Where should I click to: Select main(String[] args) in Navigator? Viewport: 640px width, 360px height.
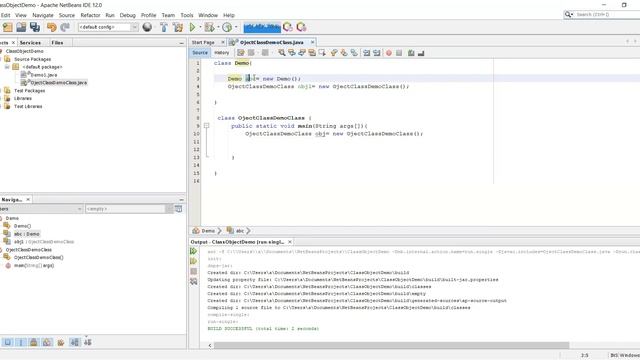coord(34,265)
